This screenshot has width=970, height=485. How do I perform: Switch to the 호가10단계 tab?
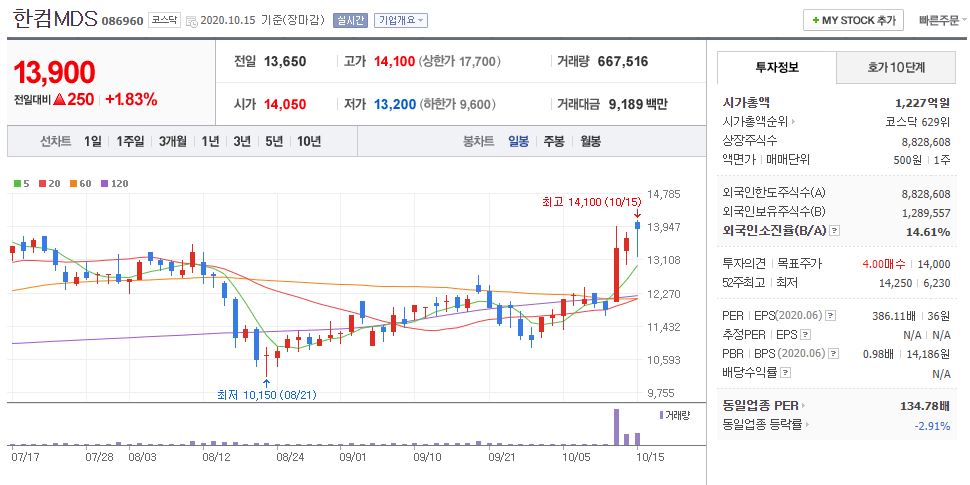click(x=896, y=67)
